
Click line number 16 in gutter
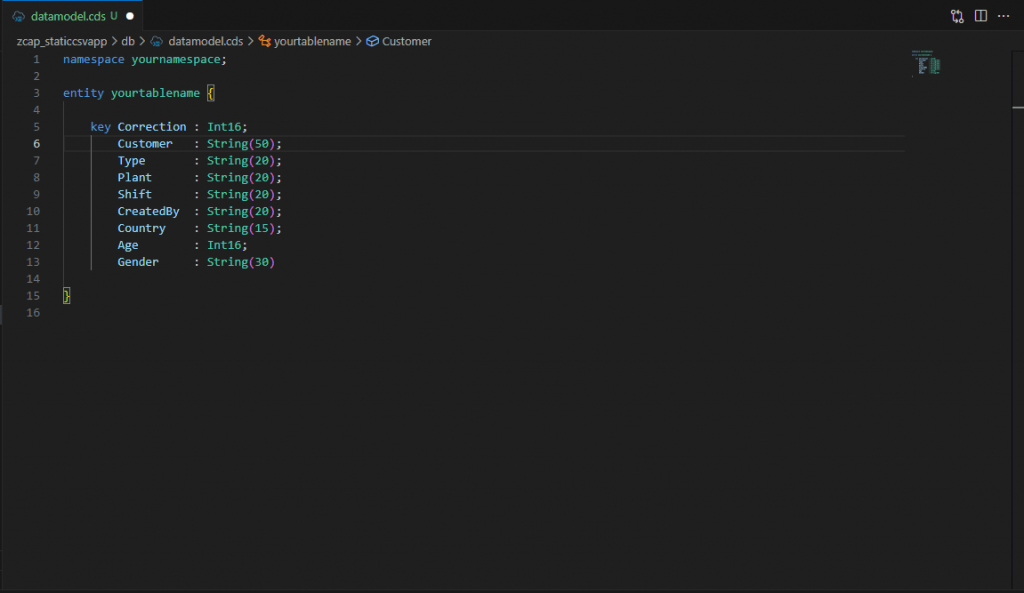[33, 313]
